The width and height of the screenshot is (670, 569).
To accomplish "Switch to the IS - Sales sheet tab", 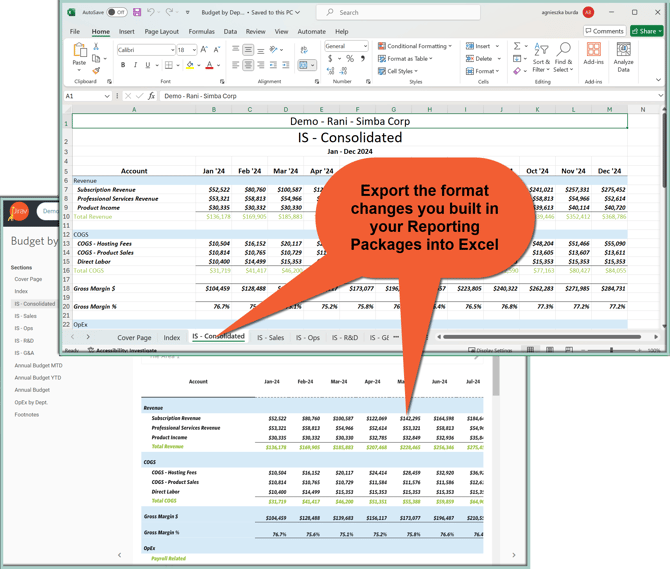I will pos(270,338).
